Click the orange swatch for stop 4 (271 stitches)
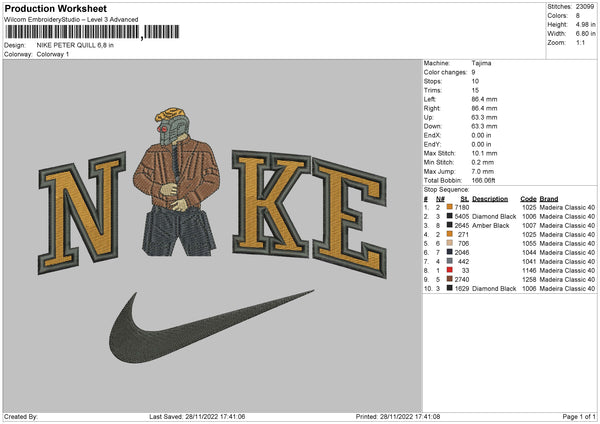The image size is (600, 424). tap(450, 234)
